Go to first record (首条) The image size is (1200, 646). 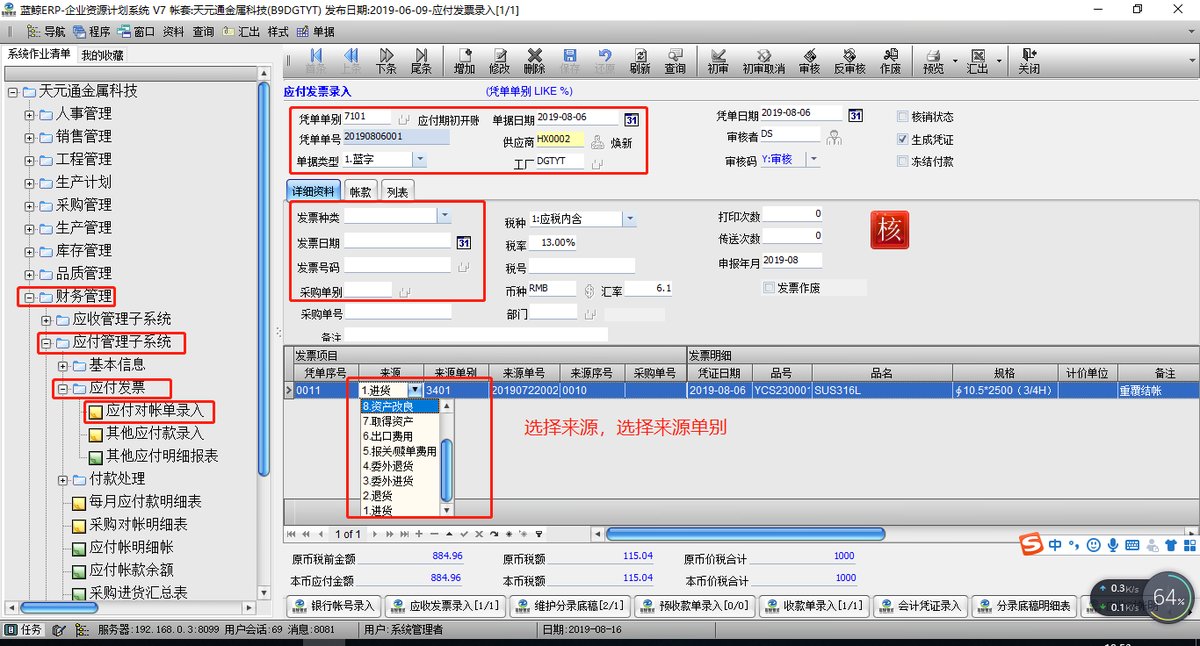coord(316,61)
